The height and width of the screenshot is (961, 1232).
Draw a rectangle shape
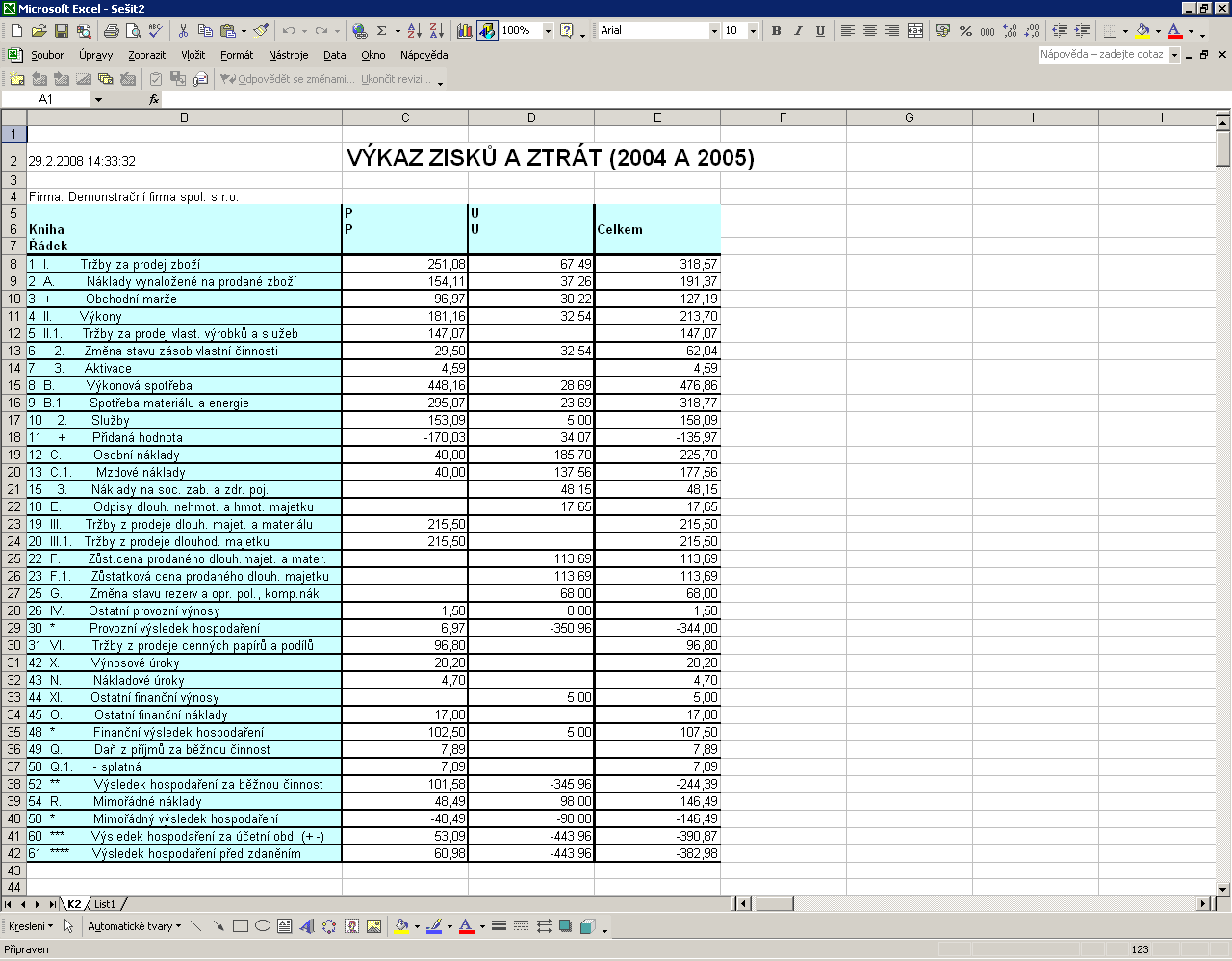[x=241, y=926]
